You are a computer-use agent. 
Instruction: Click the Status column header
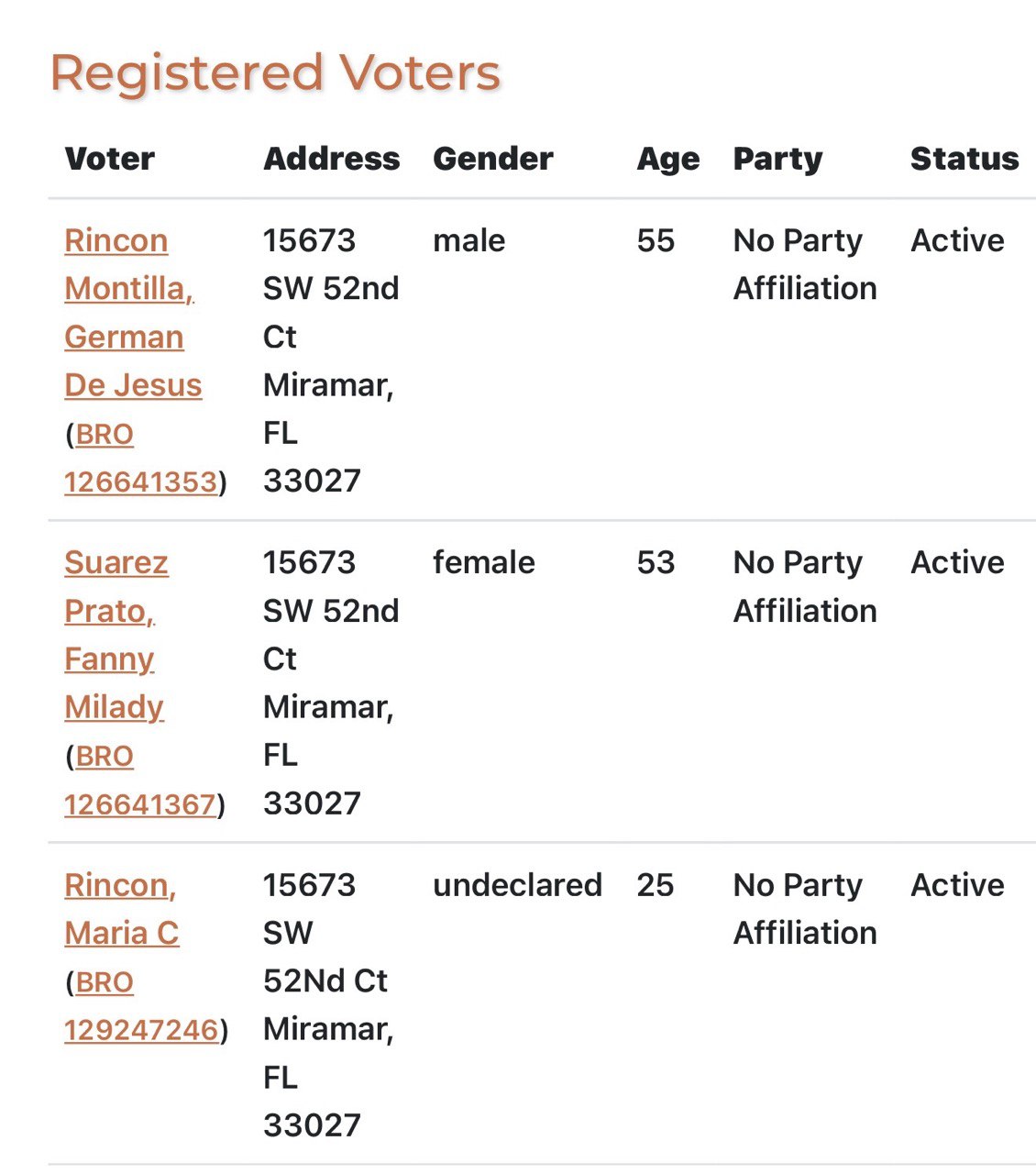964,159
